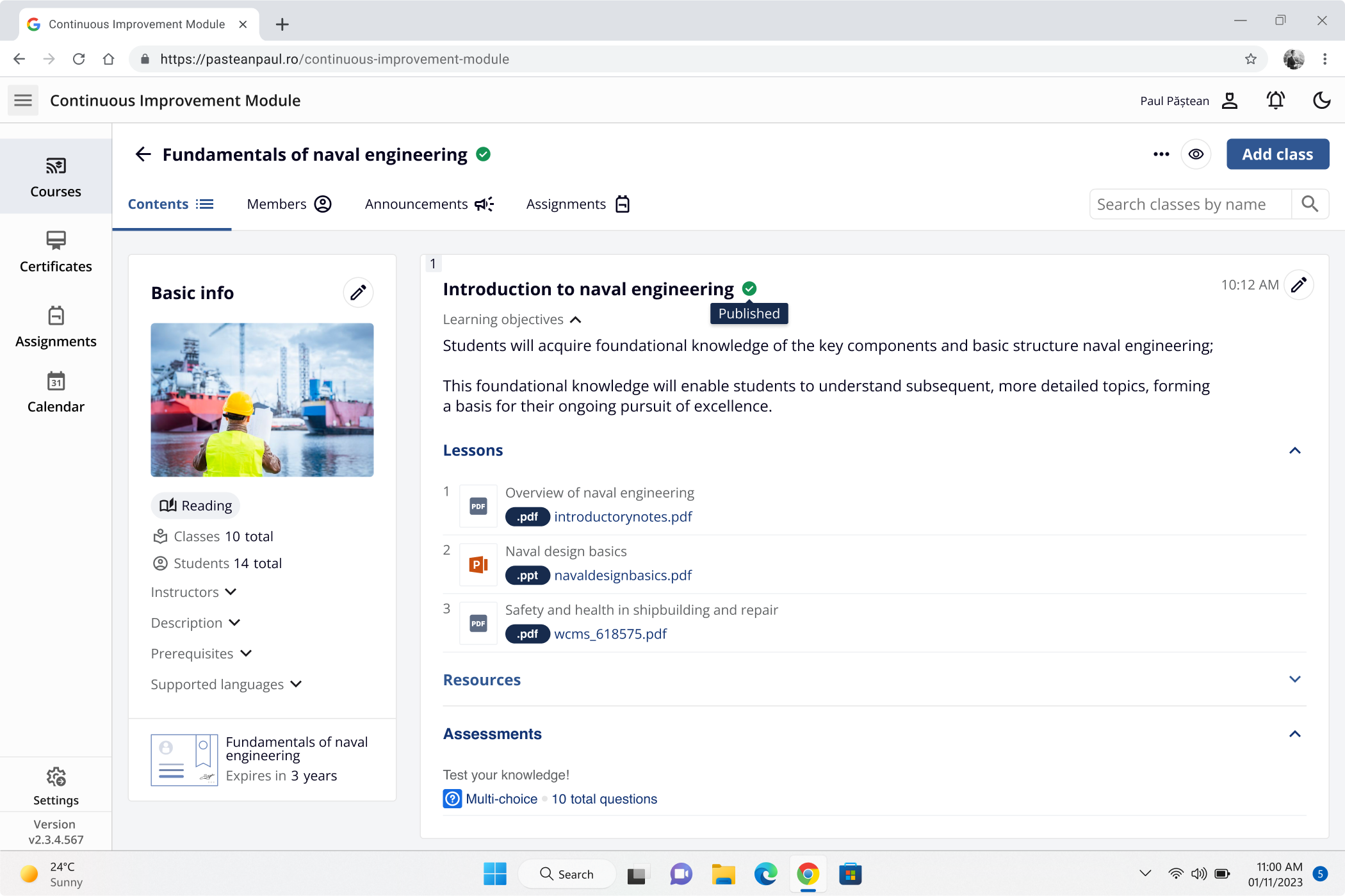Click the edit pencil in Basic info

358,293
